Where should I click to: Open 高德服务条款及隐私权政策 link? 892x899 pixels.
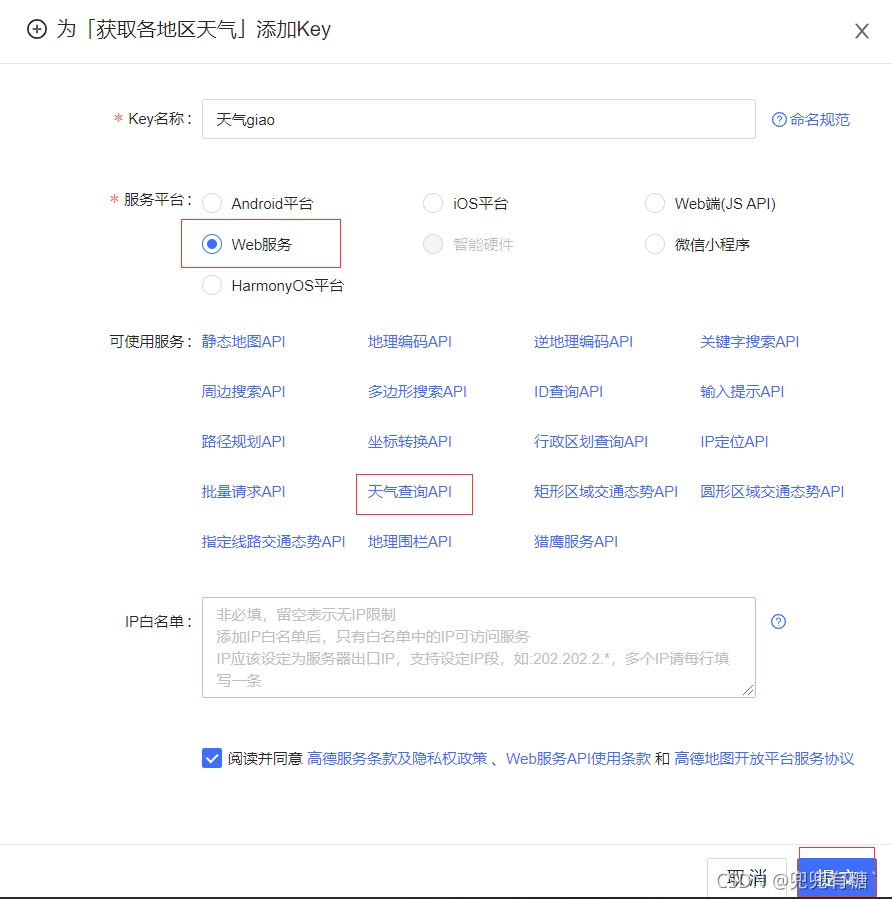pyautogui.click(x=397, y=759)
